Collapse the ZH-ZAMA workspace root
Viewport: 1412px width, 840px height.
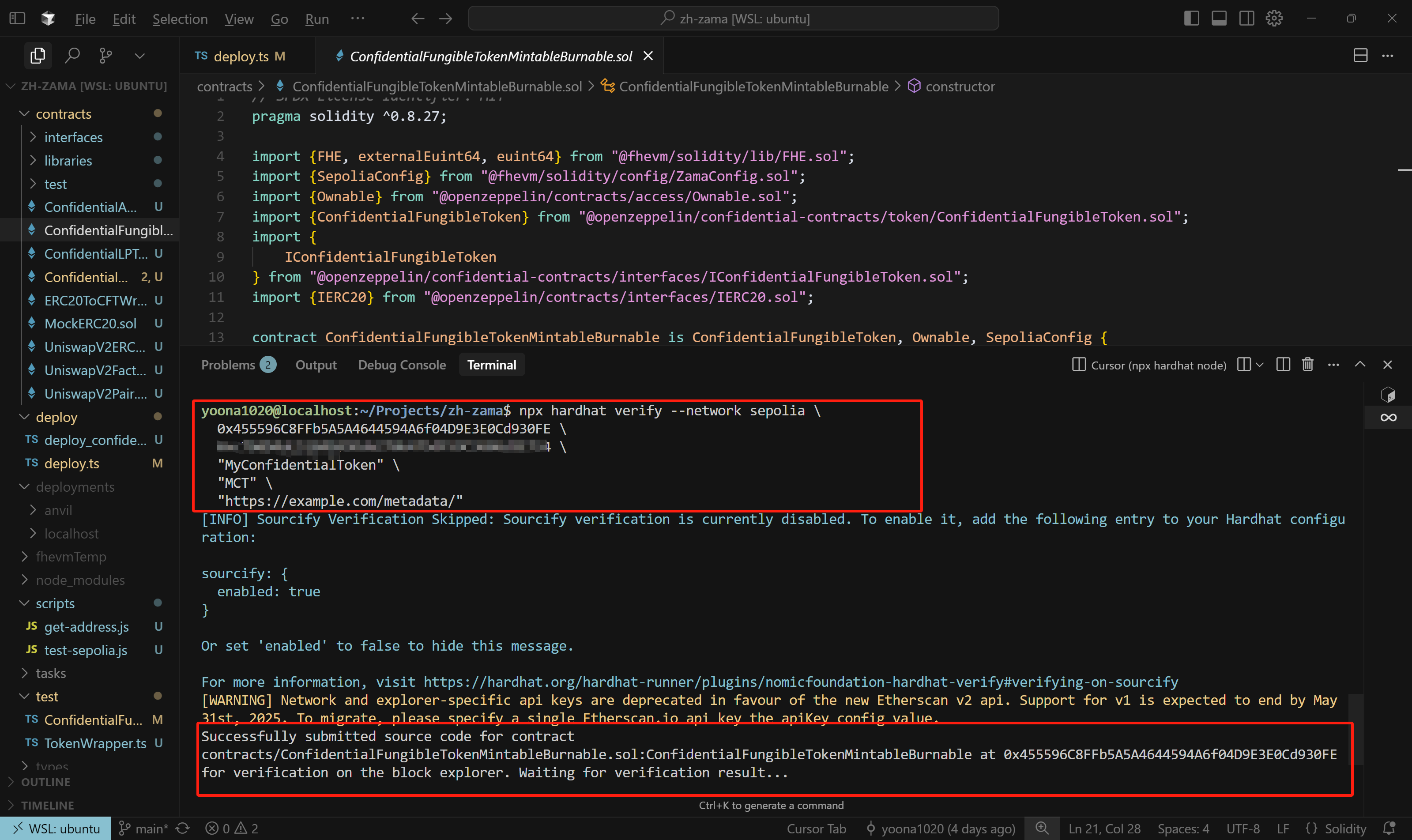[x=90, y=86]
